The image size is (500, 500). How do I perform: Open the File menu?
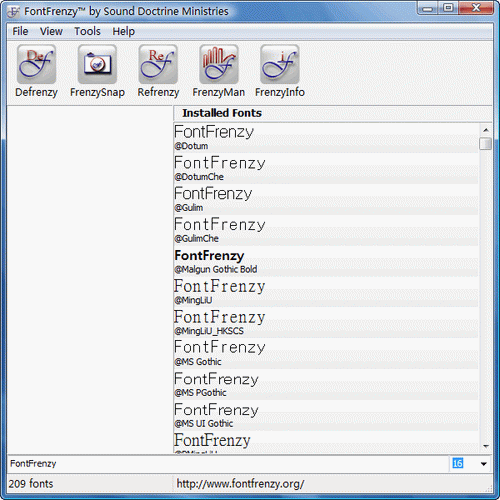(20, 31)
